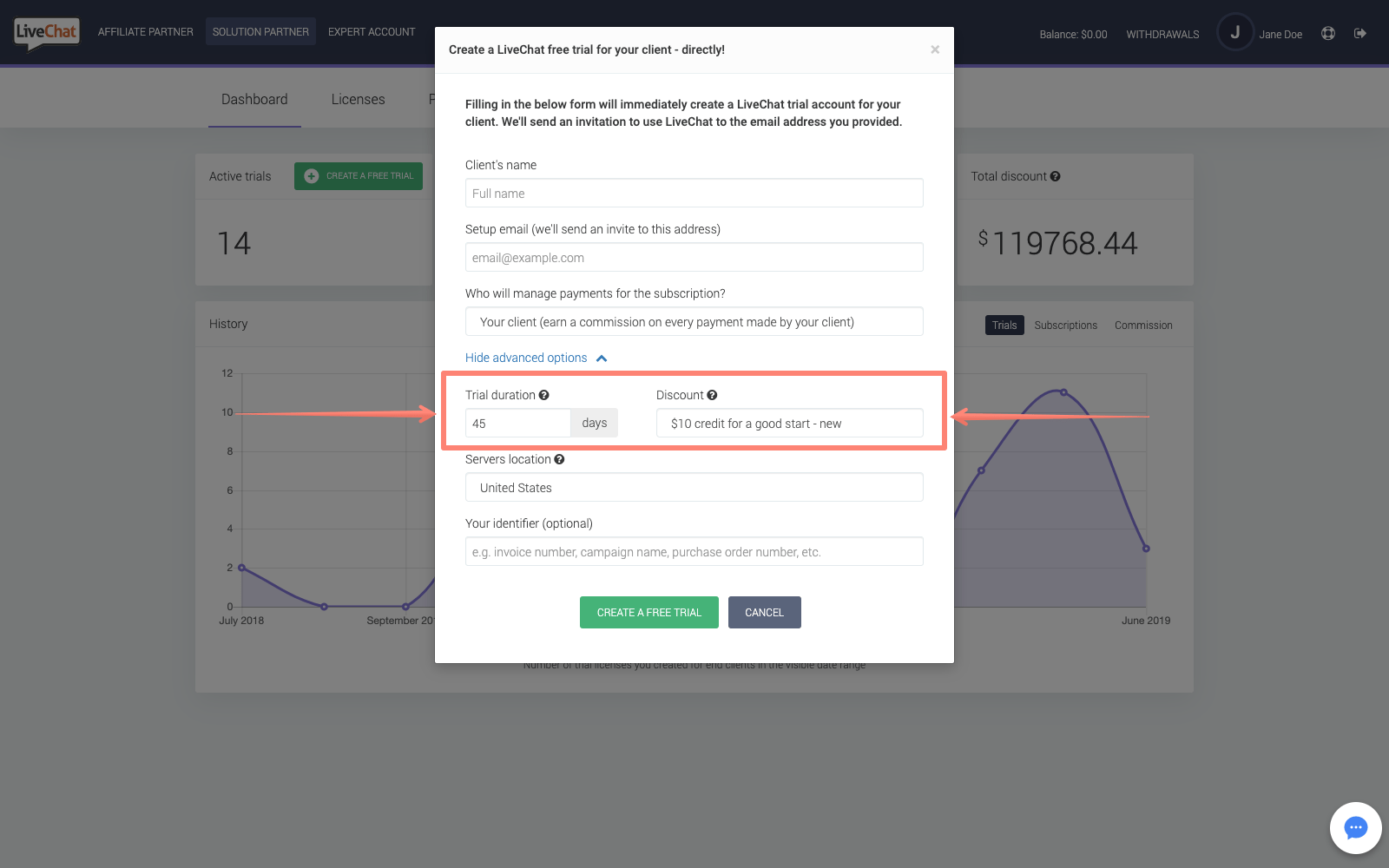Click the $119768.44 total discount value
Screen dimensions: 1389x868
click(1057, 243)
